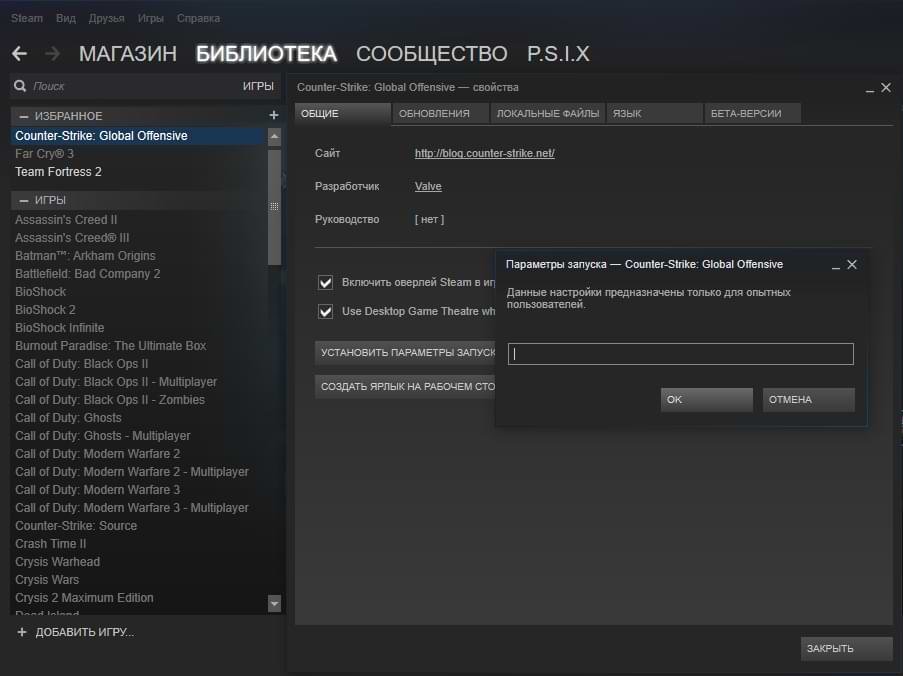Minimize the свойства properties window
This screenshot has width=903, height=676.
coord(870,89)
